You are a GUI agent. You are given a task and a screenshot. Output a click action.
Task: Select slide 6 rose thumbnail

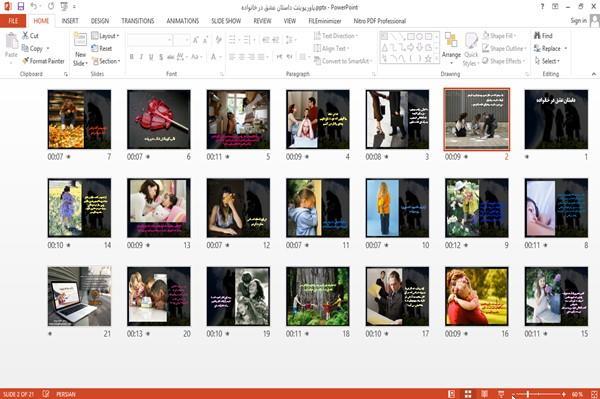[x=159, y=119]
